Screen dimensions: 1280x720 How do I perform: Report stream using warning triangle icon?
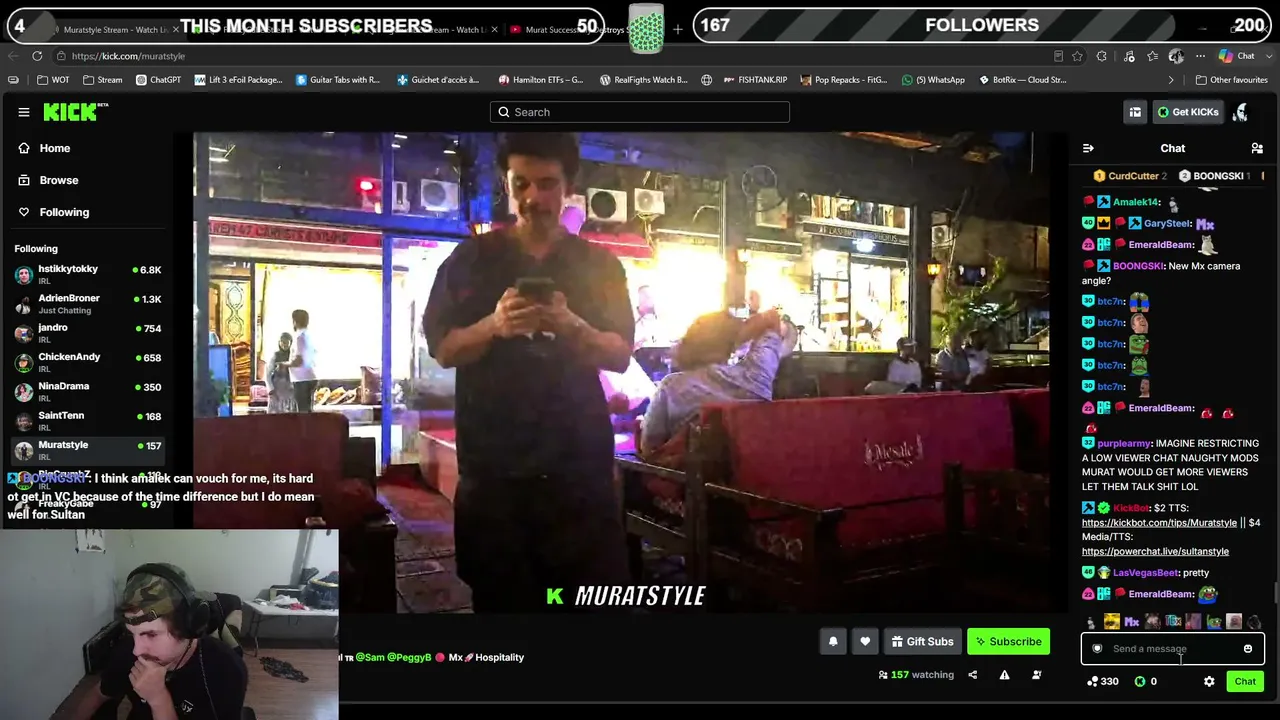[1004, 675]
